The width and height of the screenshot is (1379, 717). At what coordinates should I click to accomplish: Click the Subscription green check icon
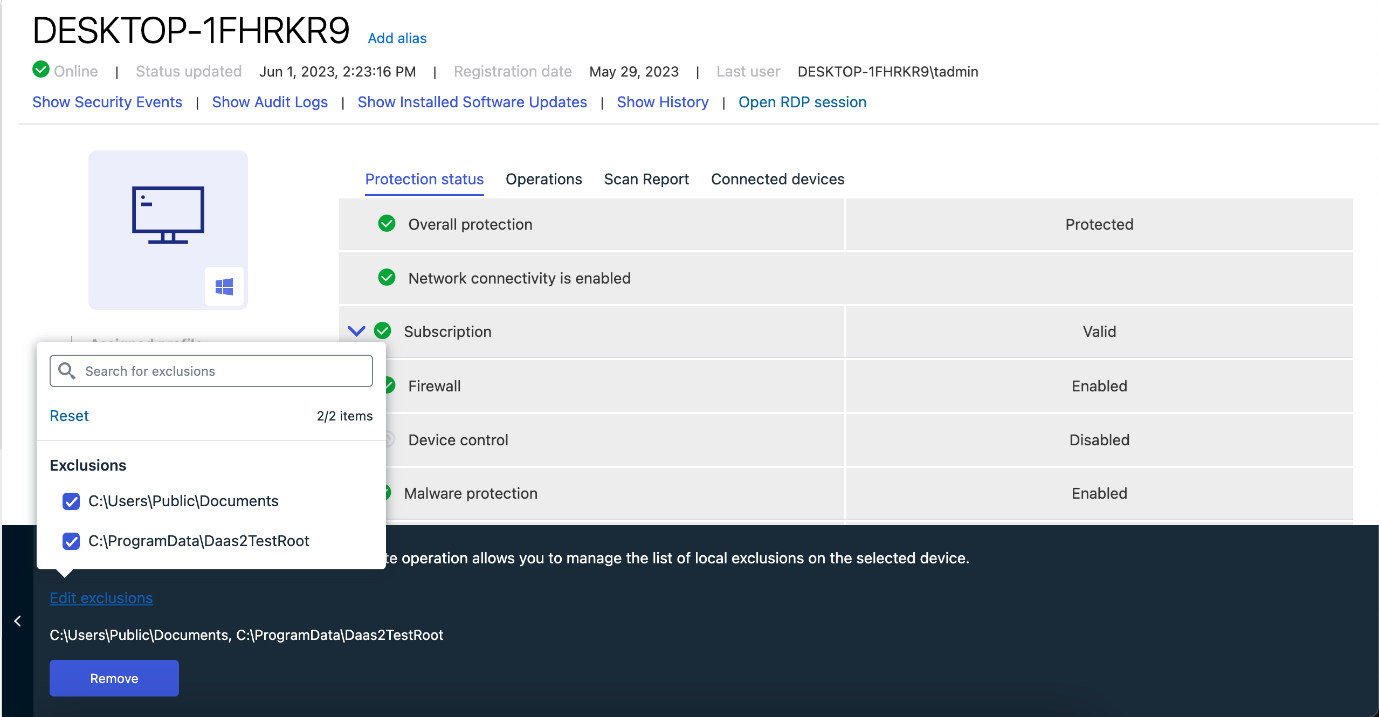(382, 331)
